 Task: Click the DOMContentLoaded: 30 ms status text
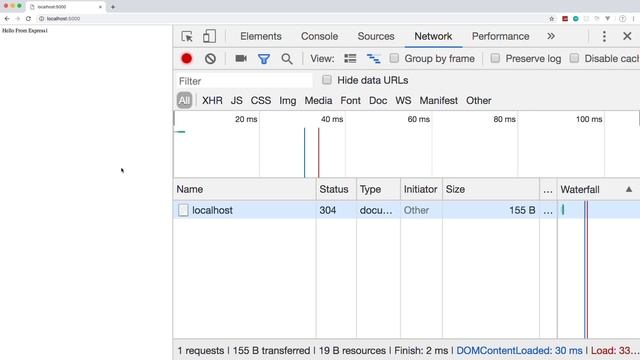click(519, 351)
